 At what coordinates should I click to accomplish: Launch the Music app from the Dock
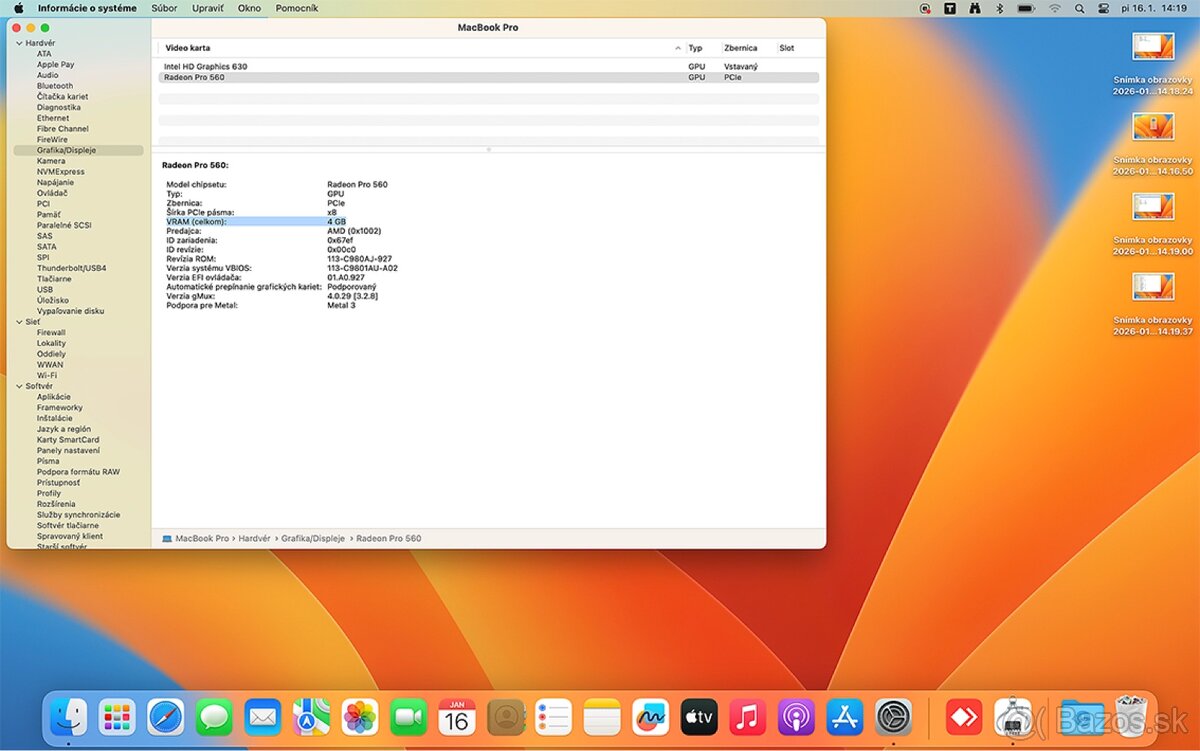747,717
